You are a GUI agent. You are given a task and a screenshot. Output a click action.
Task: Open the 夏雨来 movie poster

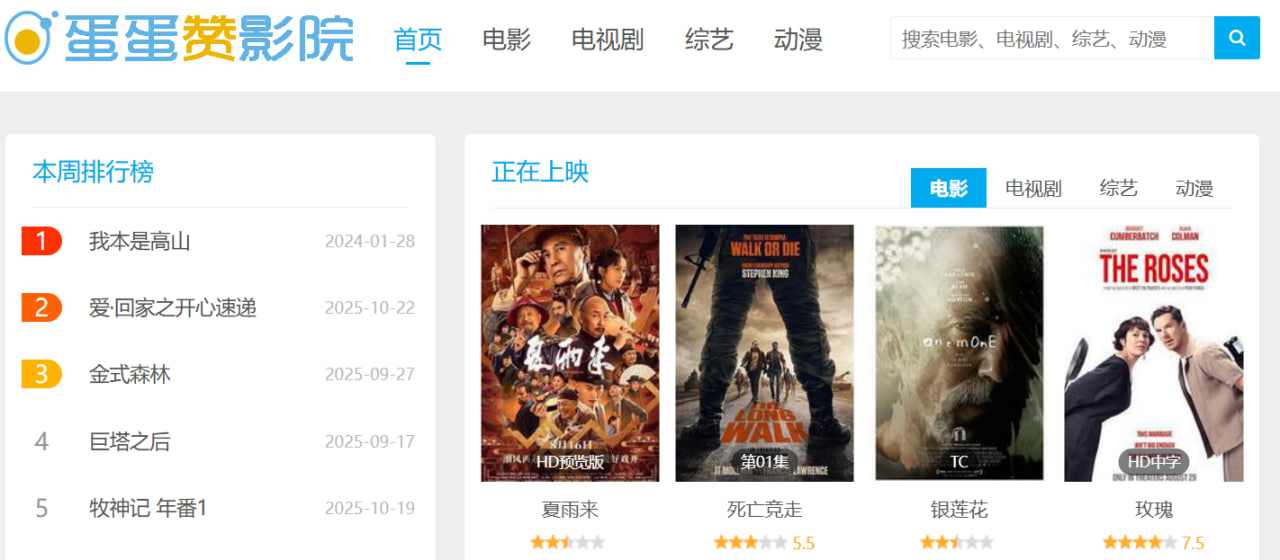tap(570, 353)
